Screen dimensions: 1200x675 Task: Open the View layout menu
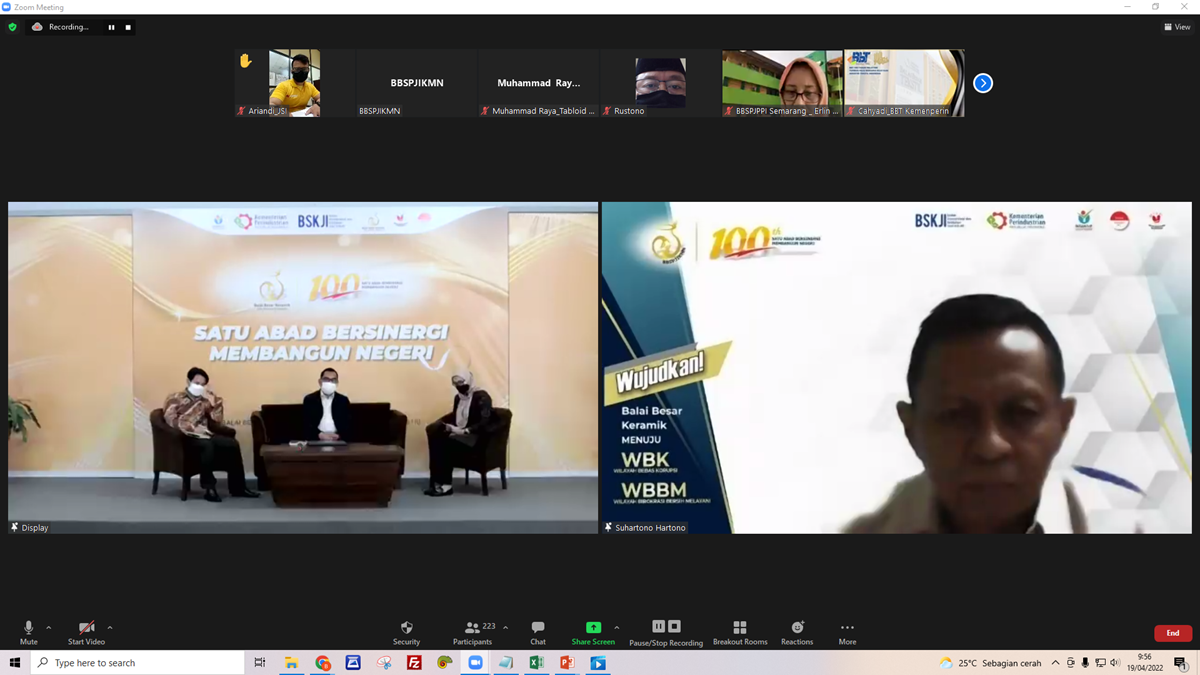[x=1177, y=27]
